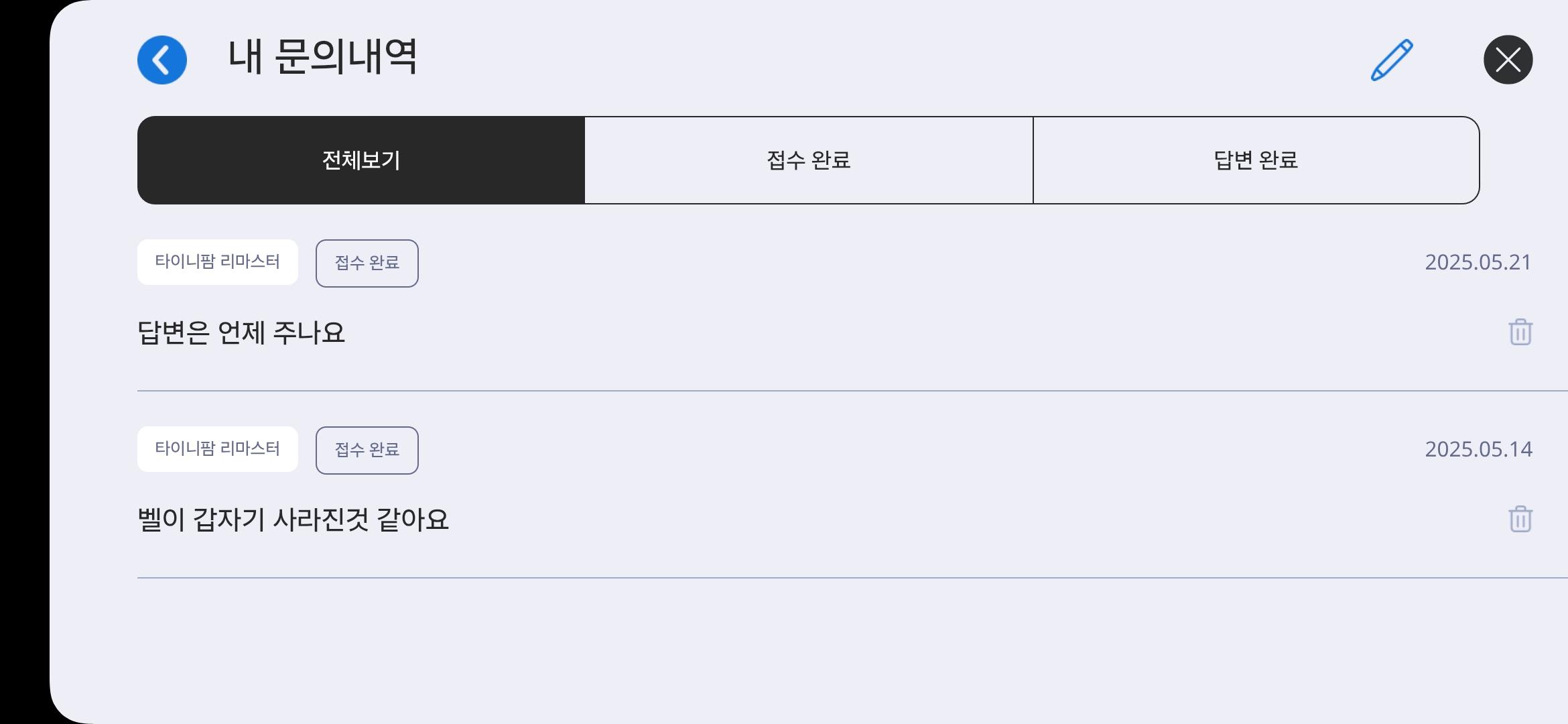Open the '벨이 갑자기 사라진것 같아요' inquiry

(x=293, y=520)
